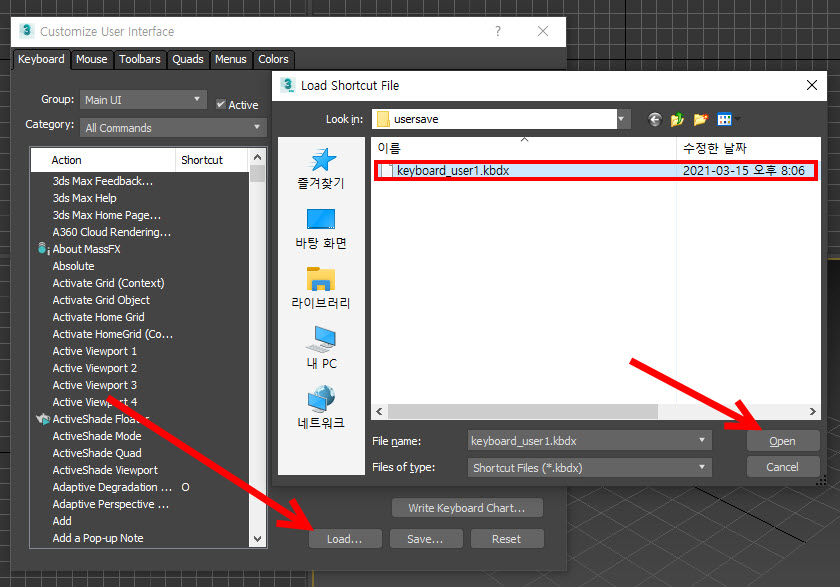
Task: Go back to the last folder visited
Action: [x=655, y=119]
